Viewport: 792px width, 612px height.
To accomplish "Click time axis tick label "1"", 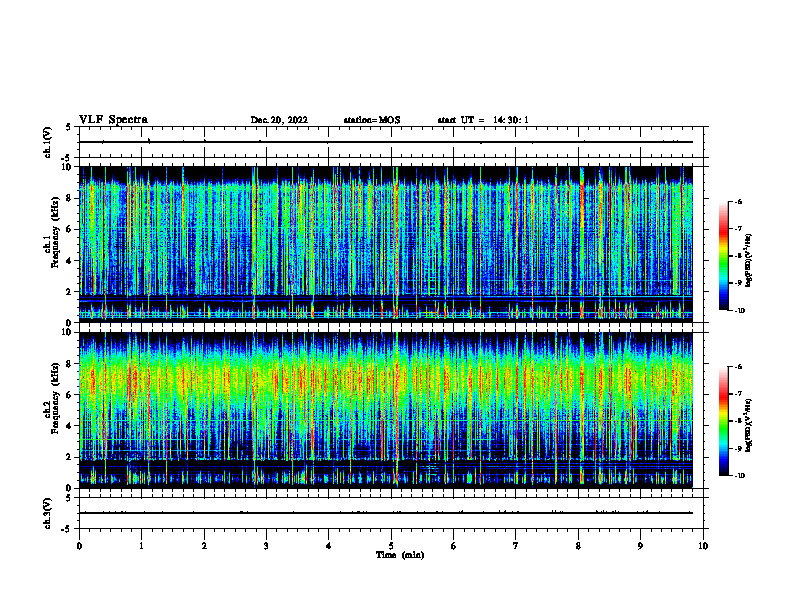I will [x=141, y=546].
